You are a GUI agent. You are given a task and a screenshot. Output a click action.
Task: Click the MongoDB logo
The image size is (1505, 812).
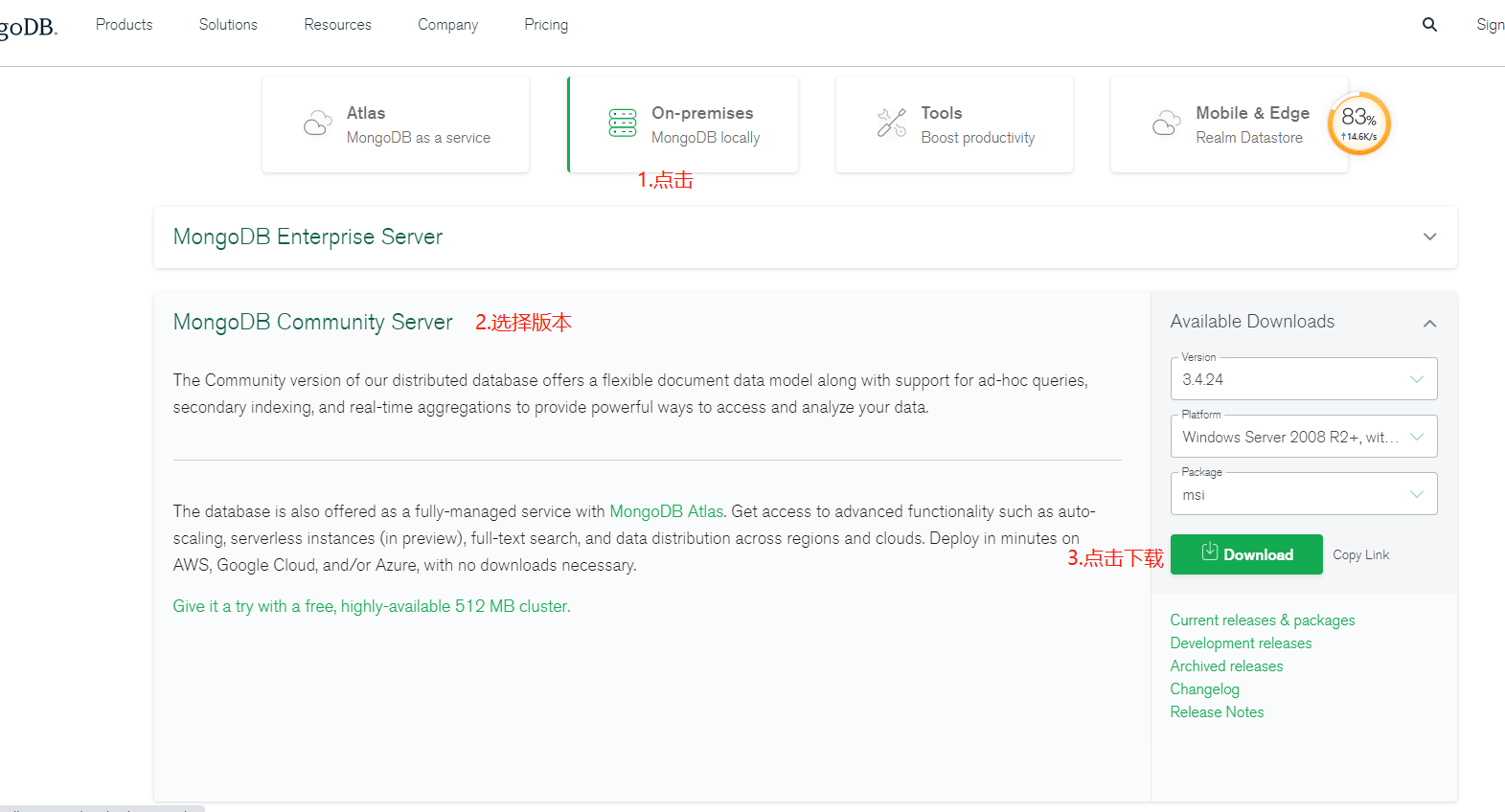(x=29, y=27)
